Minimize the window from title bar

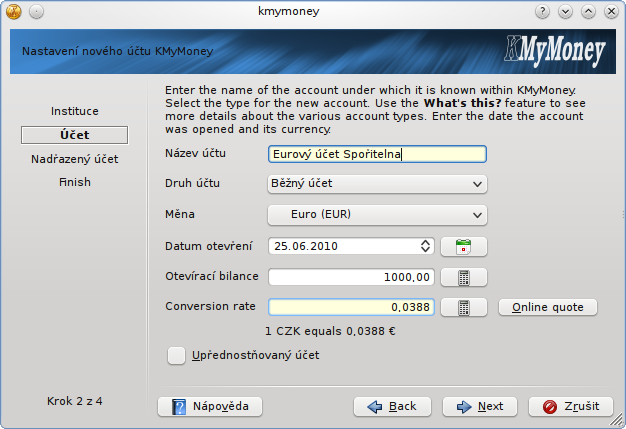[565, 12]
